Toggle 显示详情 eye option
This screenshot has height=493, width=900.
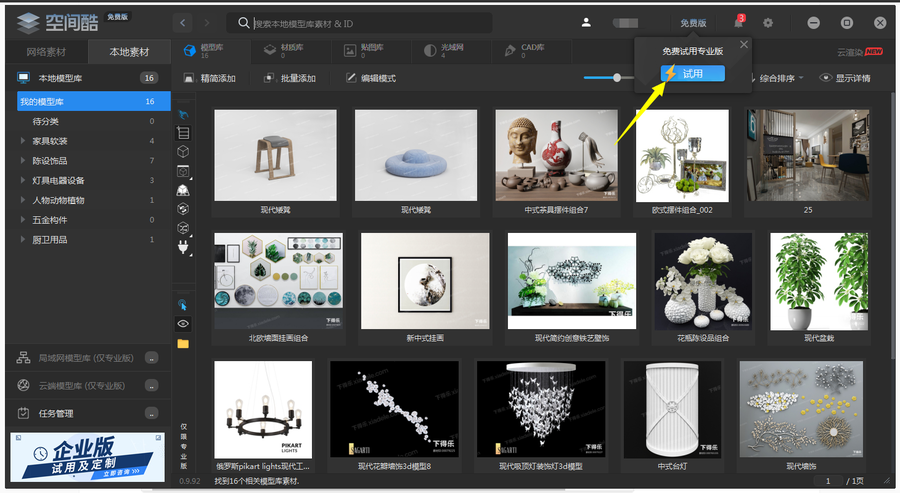tap(845, 78)
